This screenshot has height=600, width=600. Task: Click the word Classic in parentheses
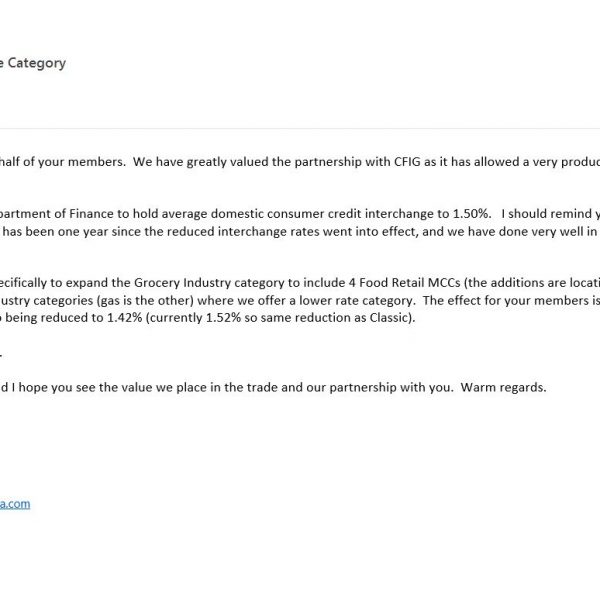tap(390, 318)
